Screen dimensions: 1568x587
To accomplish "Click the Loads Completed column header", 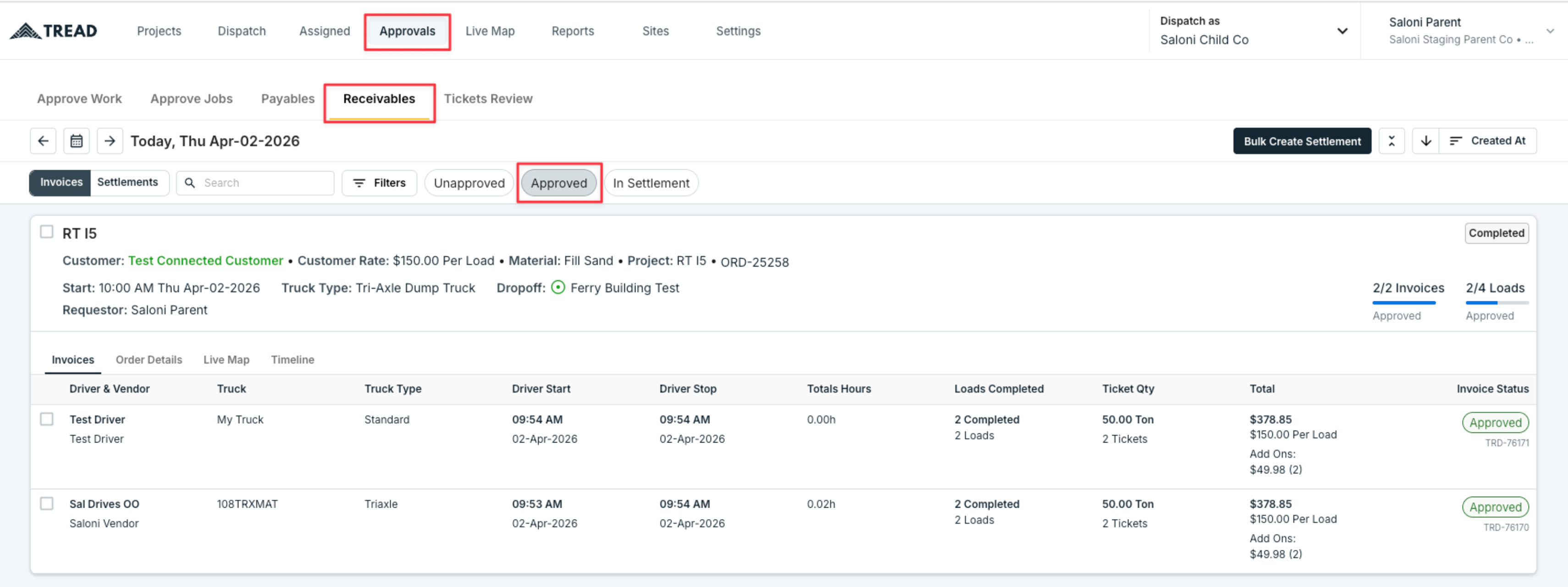I will 999,388.
